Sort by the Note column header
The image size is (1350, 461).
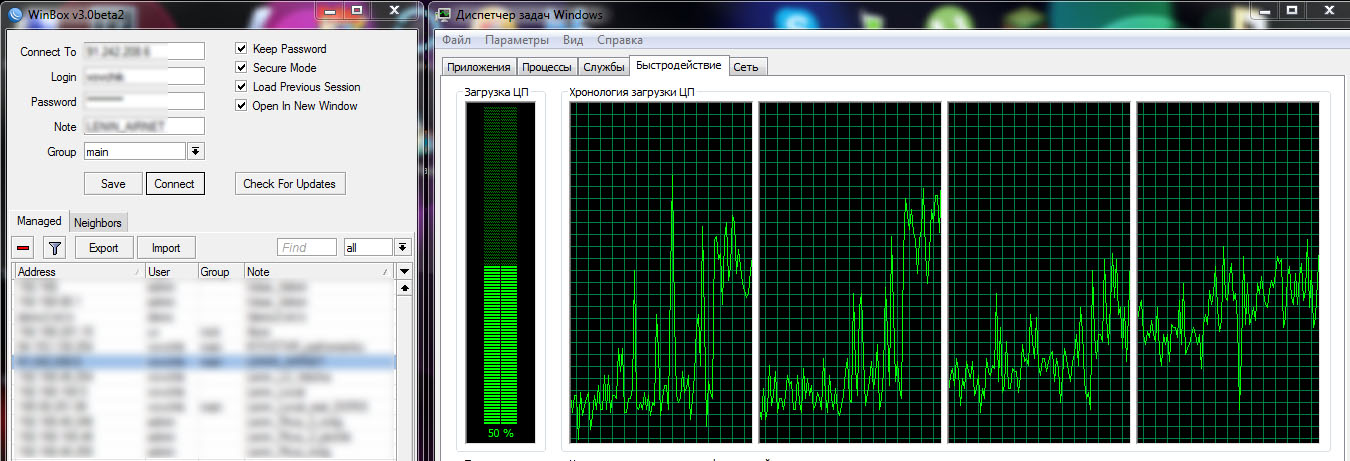click(x=318, y=272)
